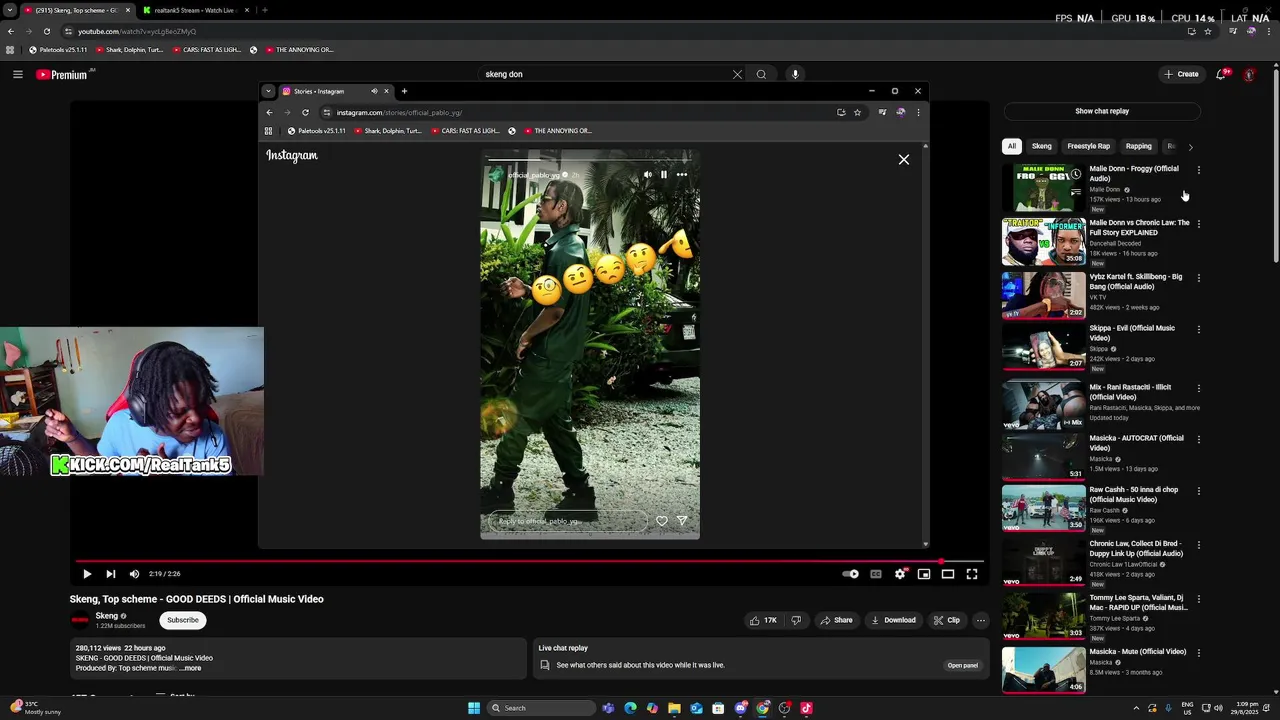The height and width of the screenshot is (720, 1280).
Task: Toggle theater mode on the player
Action: coord(948,574)
